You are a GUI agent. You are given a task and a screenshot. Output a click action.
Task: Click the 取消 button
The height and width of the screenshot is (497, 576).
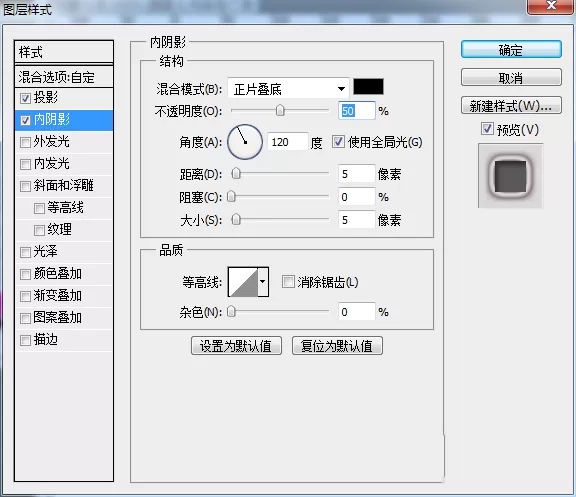(x=511, y=78)
